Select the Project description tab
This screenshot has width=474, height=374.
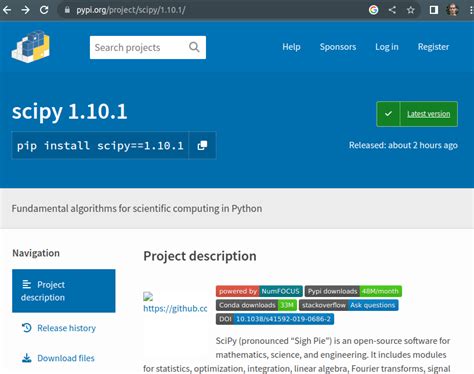(x=64, y=291)
